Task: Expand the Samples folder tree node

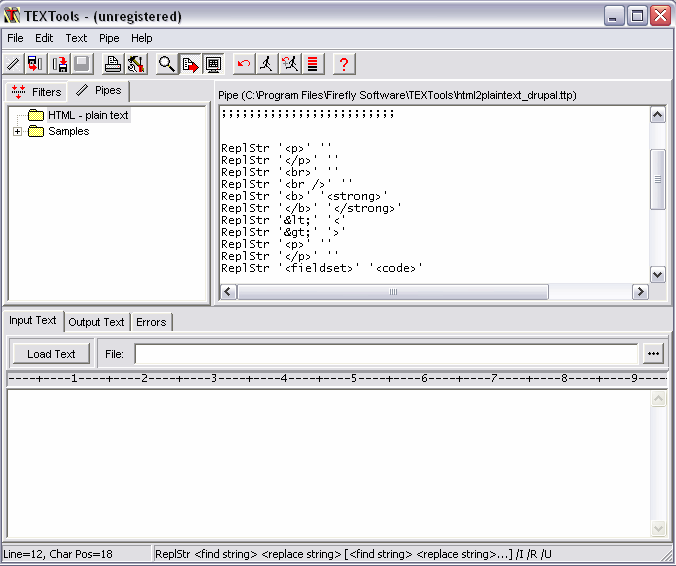Action: pyautogui.click(x=18, y=132)
